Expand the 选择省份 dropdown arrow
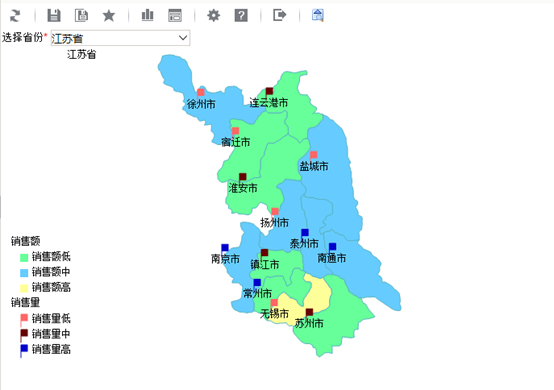Screen dimensions: 554x390 tap(183, 38)
